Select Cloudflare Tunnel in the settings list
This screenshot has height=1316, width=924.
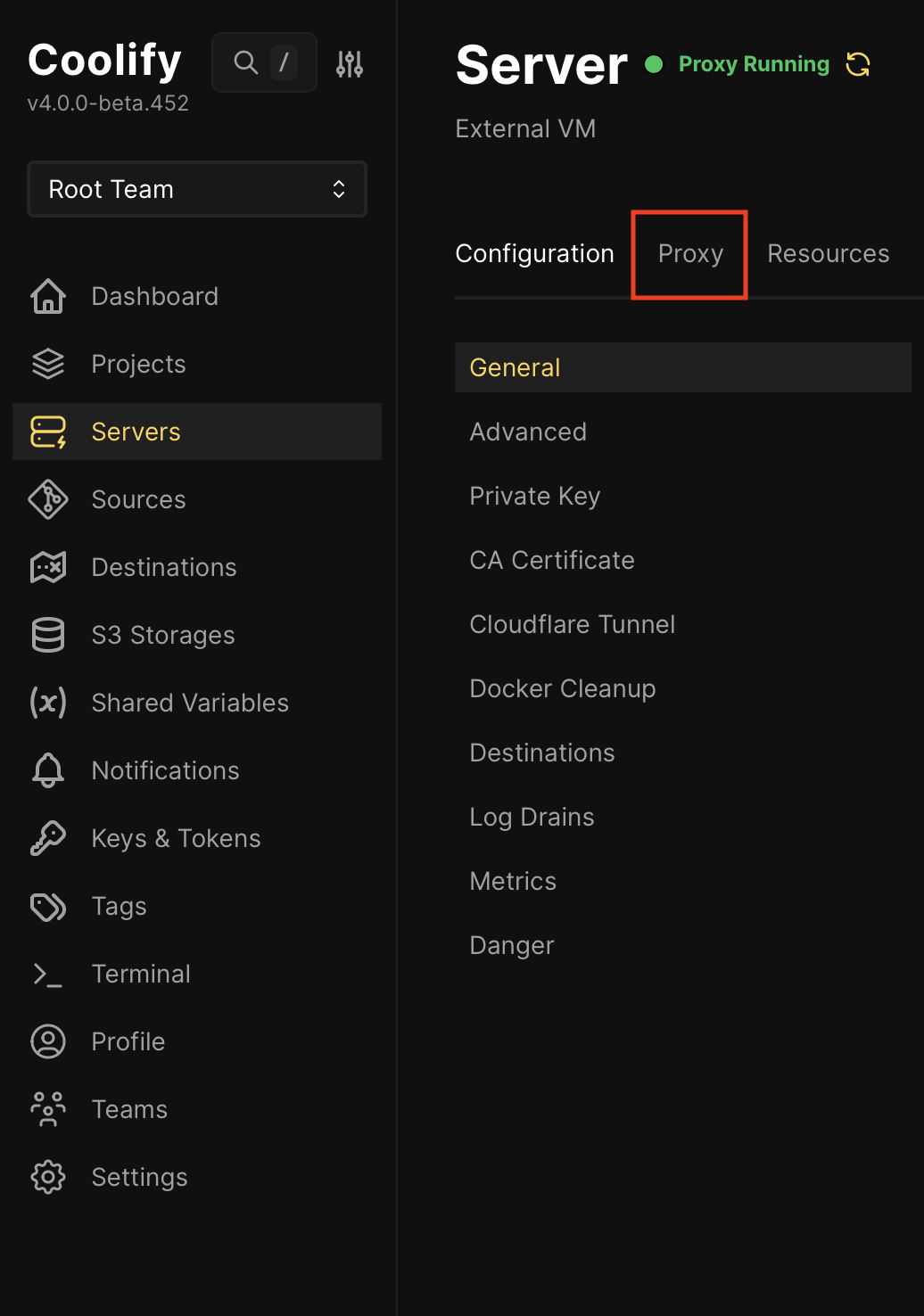tap(572, 624)
